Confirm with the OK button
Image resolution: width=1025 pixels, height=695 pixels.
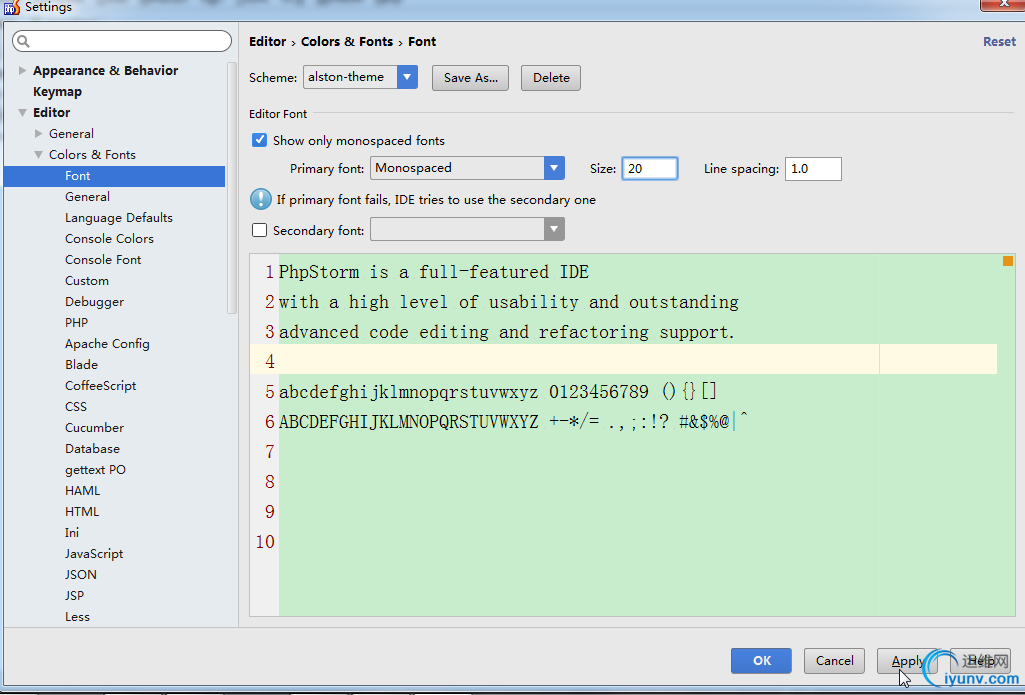coord(762,660)
